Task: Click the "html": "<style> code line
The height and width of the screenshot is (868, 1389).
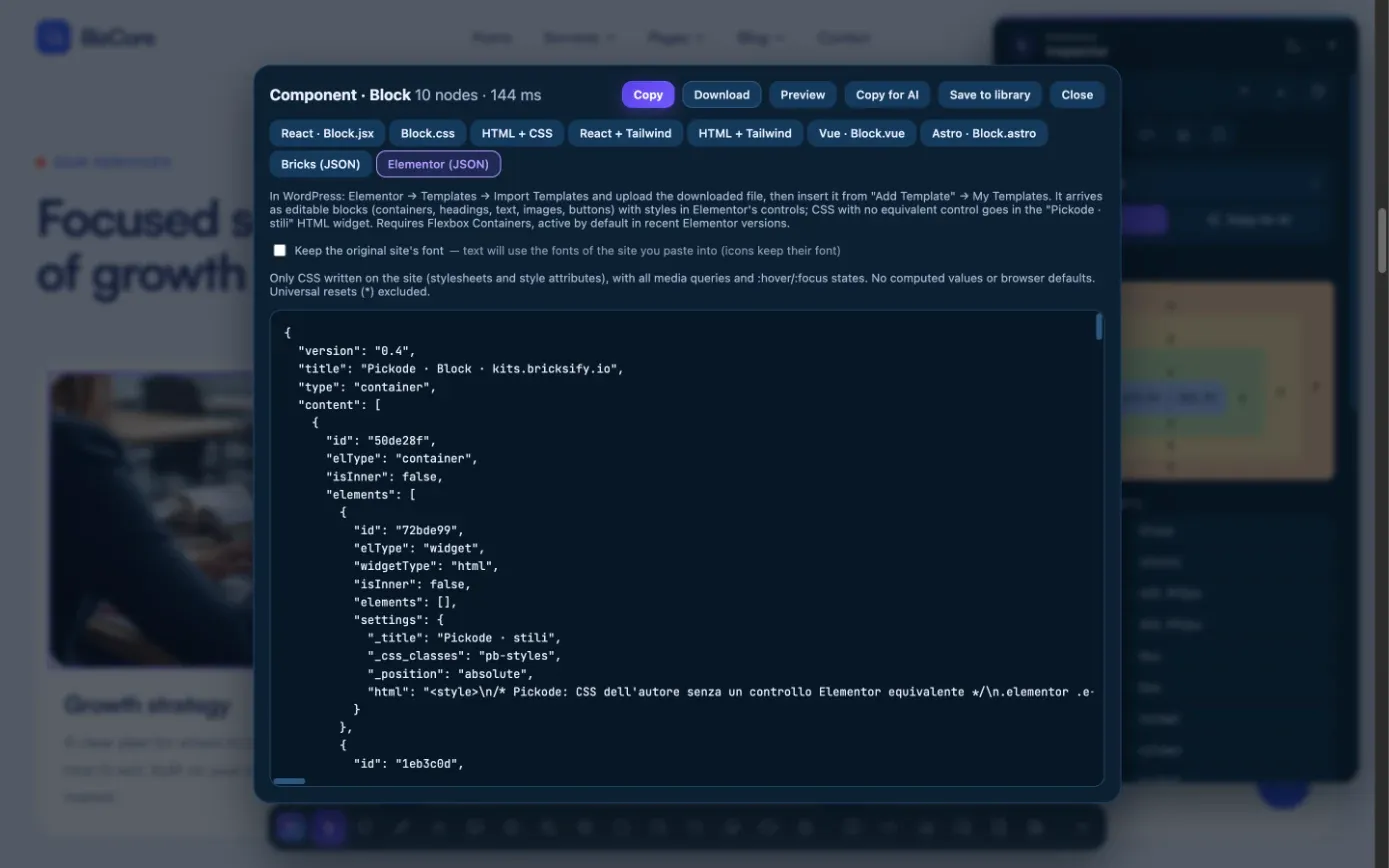Action: [731, 692]
